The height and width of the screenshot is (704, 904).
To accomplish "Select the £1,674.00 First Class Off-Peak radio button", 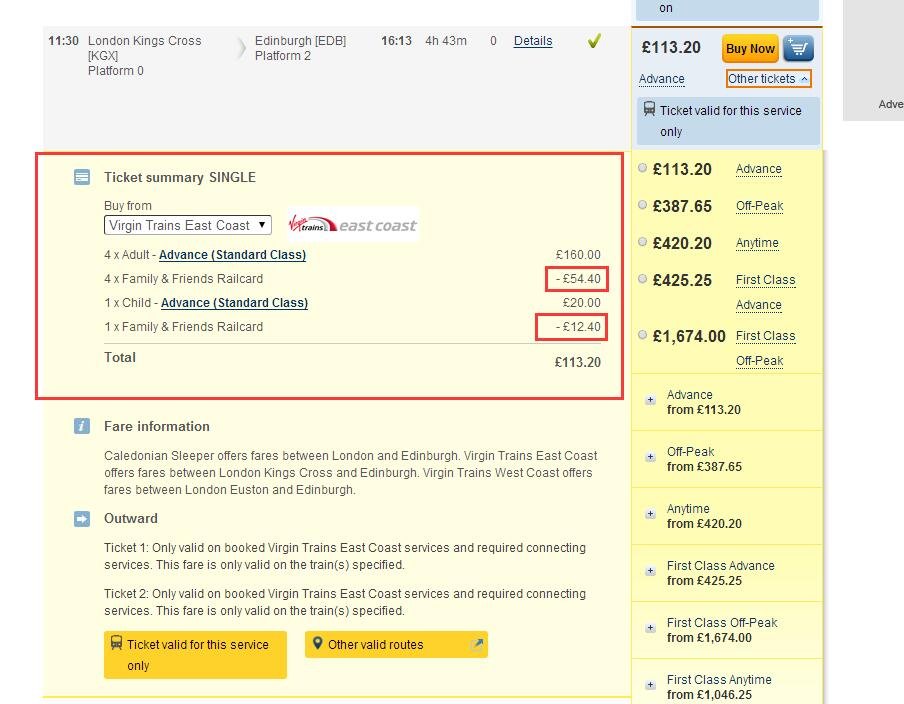I will (643, 335).
